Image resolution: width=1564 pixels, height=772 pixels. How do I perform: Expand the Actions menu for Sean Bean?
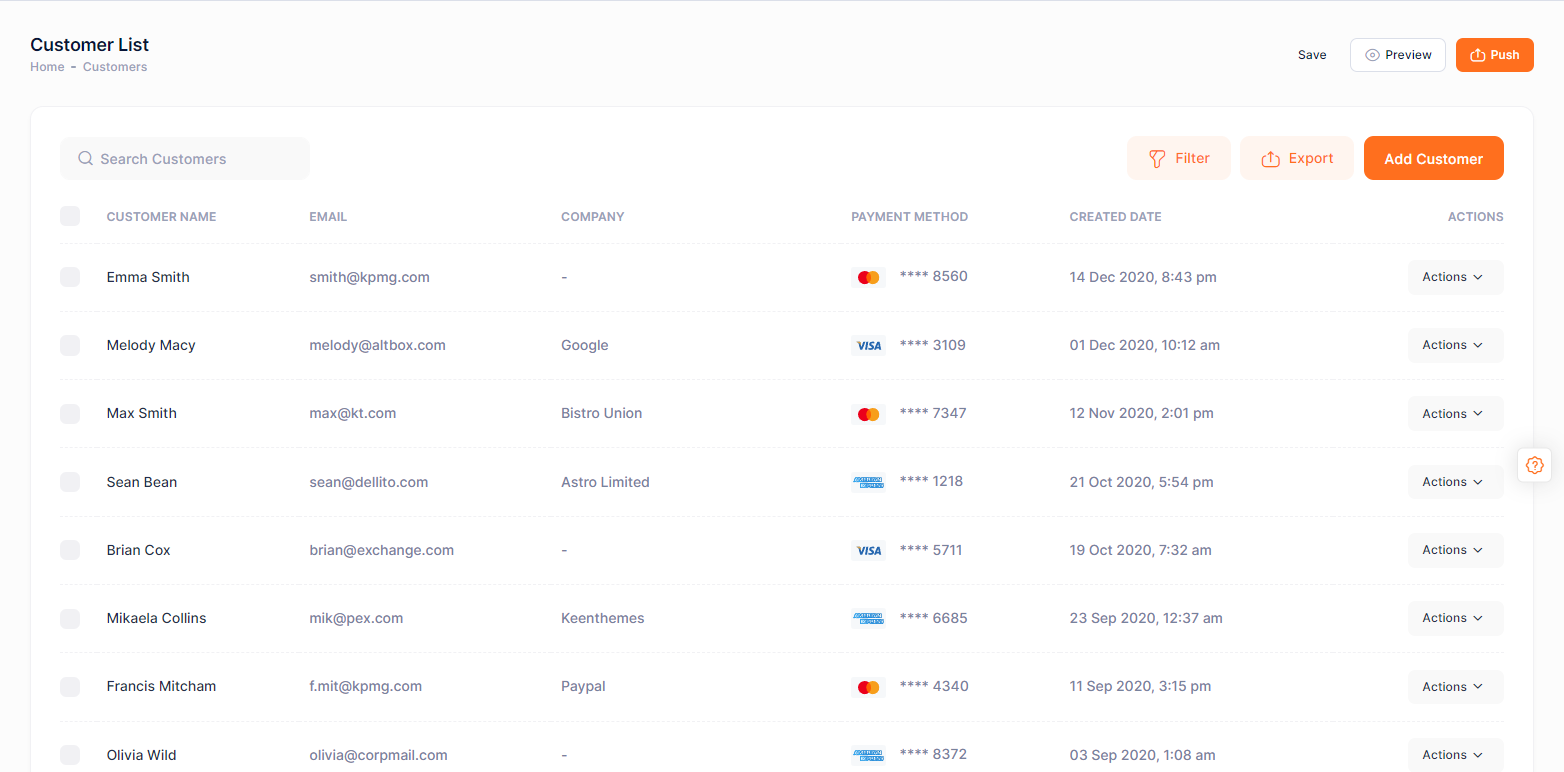1455,482
